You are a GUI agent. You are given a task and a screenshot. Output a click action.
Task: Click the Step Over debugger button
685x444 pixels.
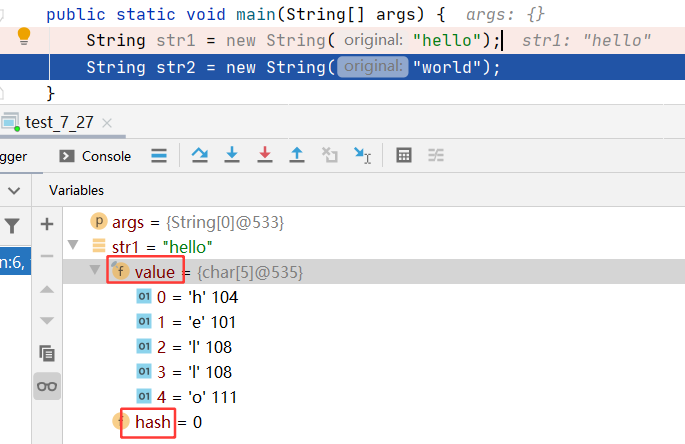200,155
